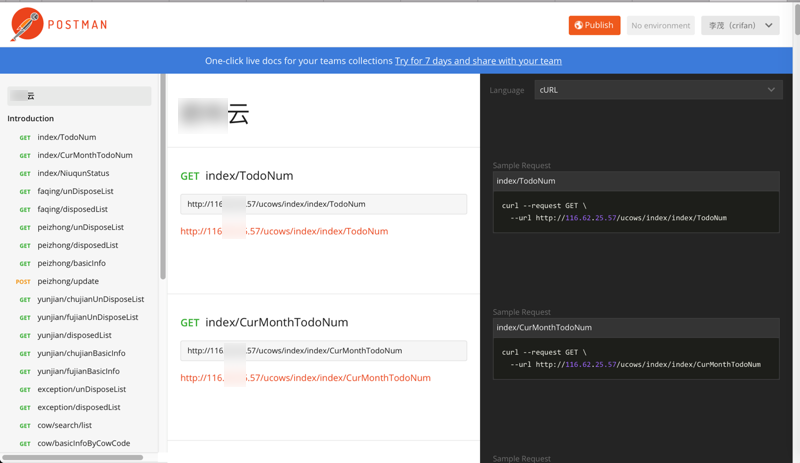Image resolution: width=800 pixels, height=463 pixels.
Task: Expand the crifan user account dropdown
Action: pos(740,26)
